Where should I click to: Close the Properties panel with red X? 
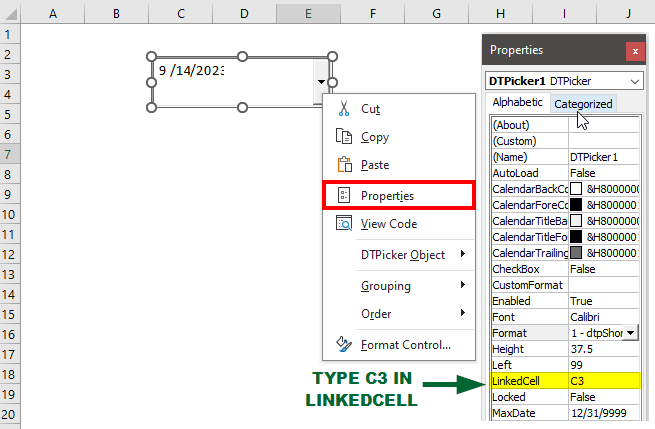[635, 51]
